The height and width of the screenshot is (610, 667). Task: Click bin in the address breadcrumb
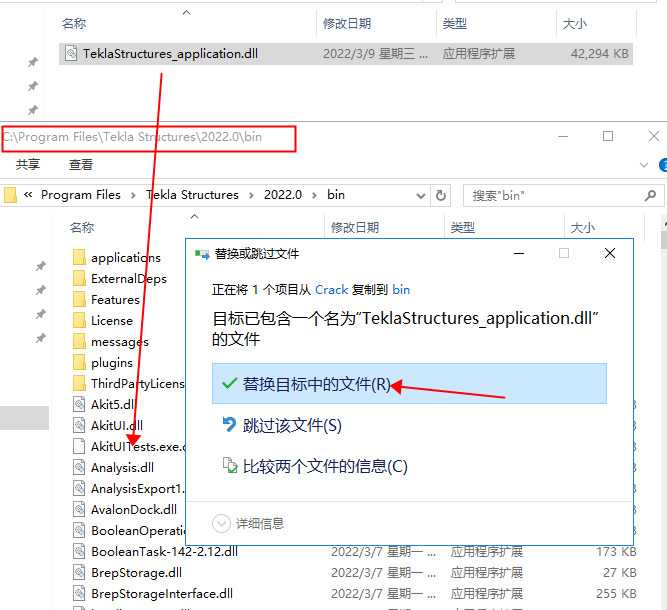pyautogui.click(x=336, y=195)
